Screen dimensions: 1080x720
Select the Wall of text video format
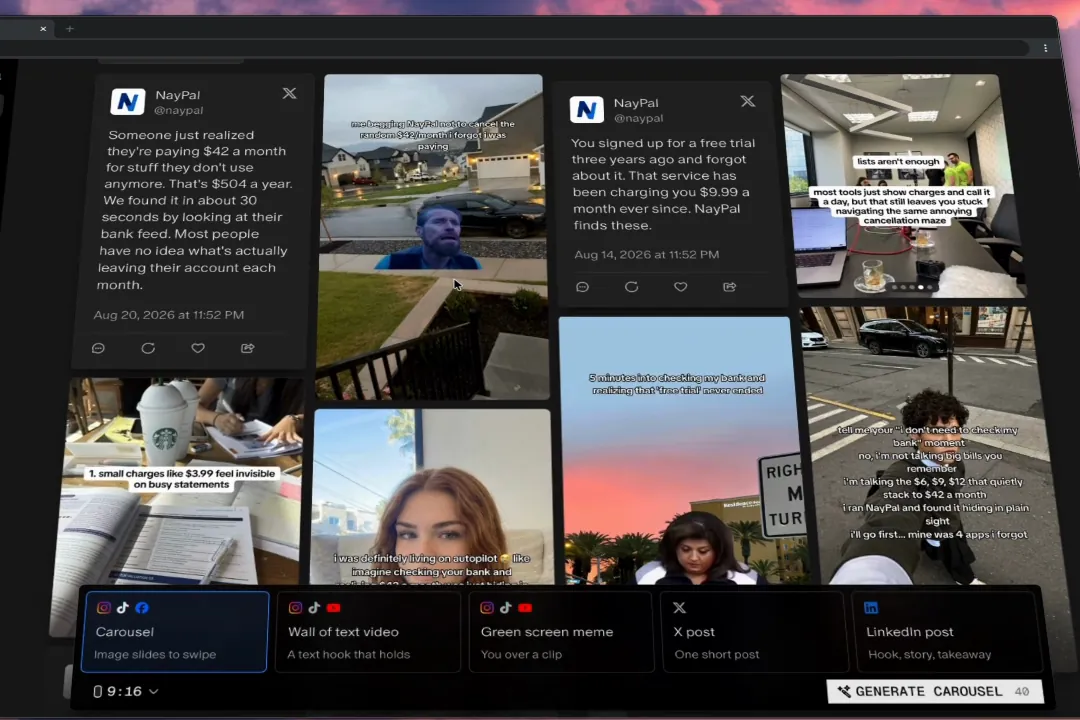point(368,632)
